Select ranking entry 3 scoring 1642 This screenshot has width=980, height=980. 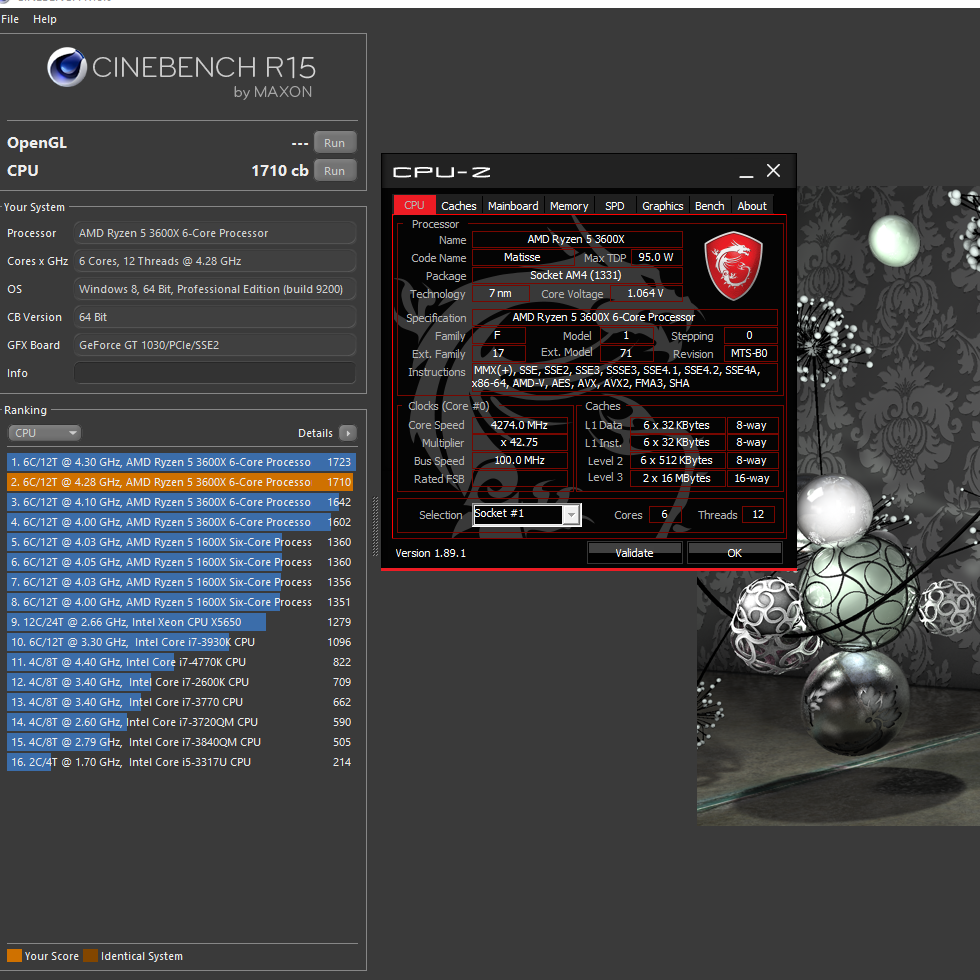click(x=181, y=502)
